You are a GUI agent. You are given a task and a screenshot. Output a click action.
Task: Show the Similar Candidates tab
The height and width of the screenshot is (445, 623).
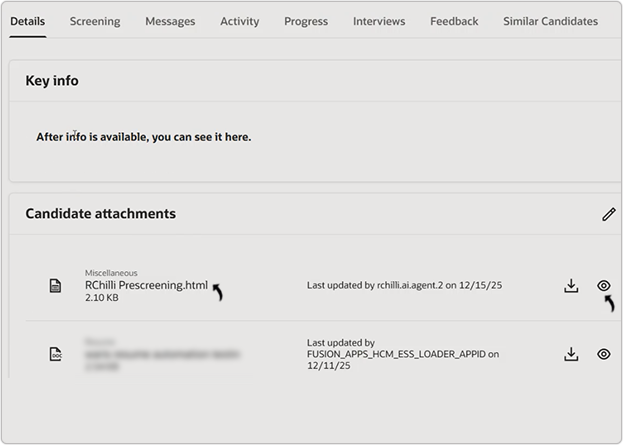(x=550, y=21)
